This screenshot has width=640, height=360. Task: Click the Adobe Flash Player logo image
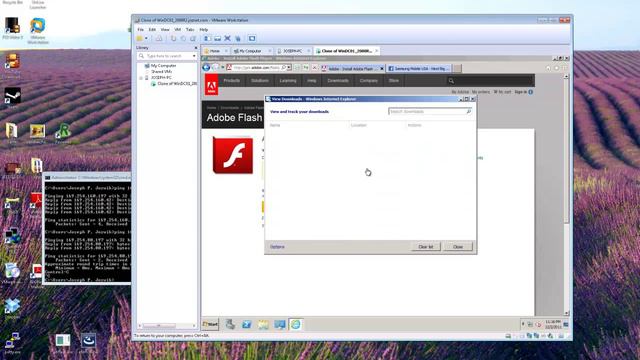[x=233, y=155]
